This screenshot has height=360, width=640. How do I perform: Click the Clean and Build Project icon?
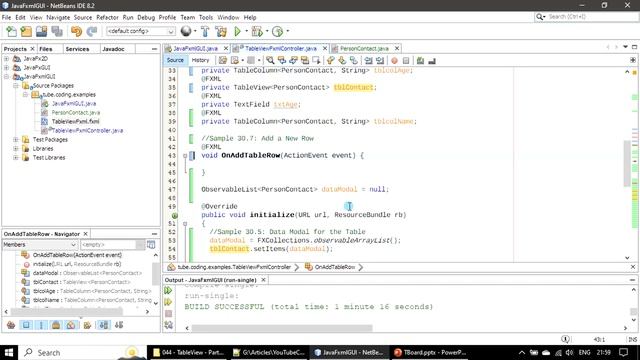click(x=221, y=31)
